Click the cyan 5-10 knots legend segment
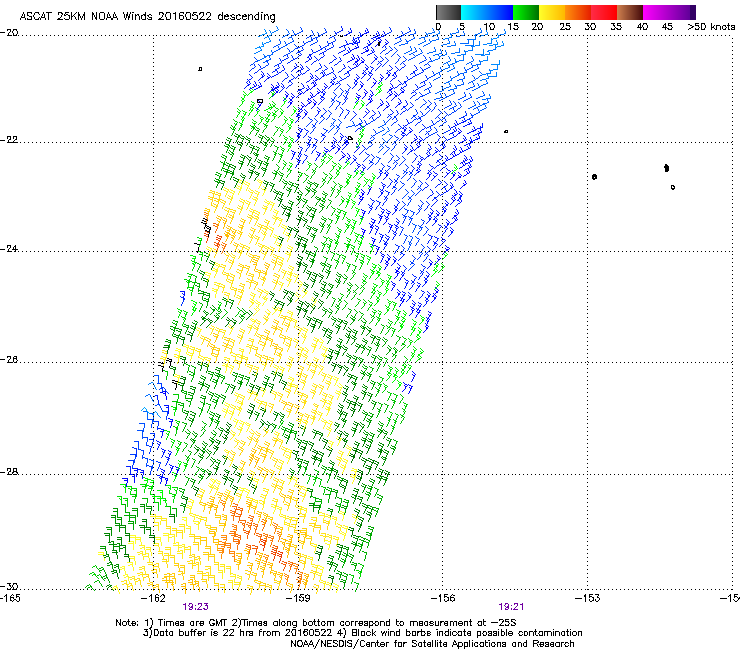 tap(474, 12)
